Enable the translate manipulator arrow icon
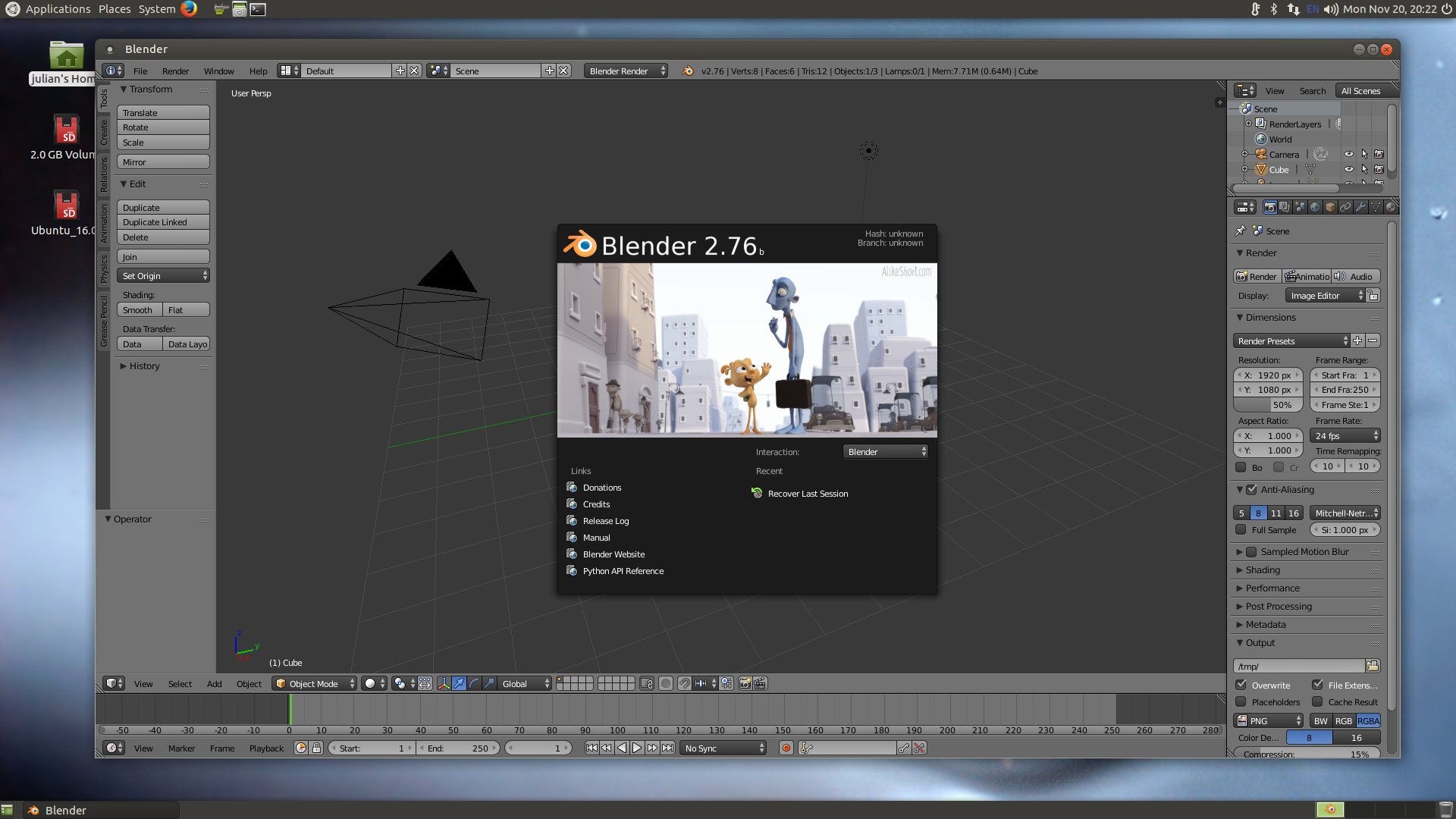Image resolution: width=1456 pixels, height=819 pixels. point(459,684)
